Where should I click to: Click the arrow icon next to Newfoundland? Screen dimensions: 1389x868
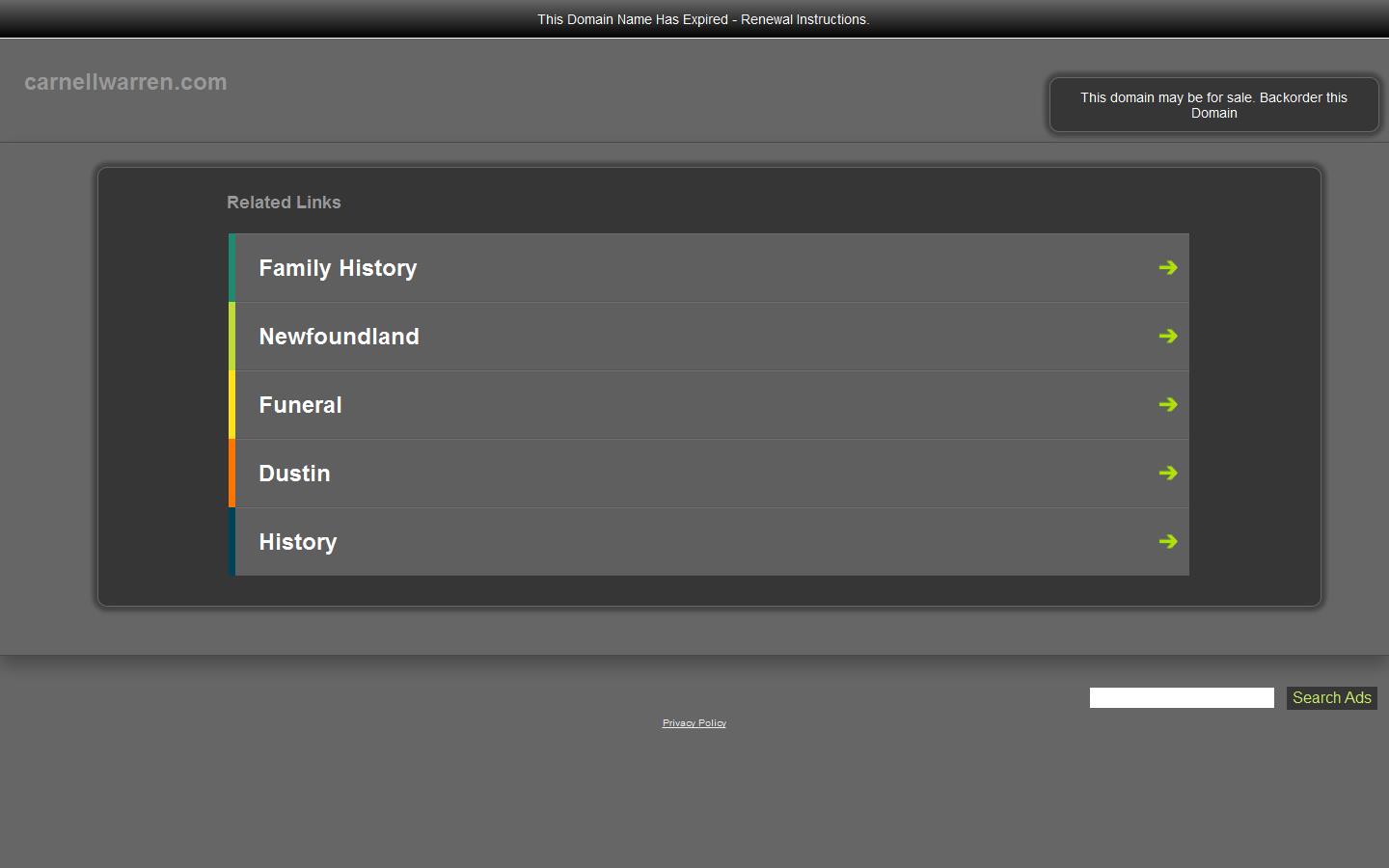[1168, 336]
